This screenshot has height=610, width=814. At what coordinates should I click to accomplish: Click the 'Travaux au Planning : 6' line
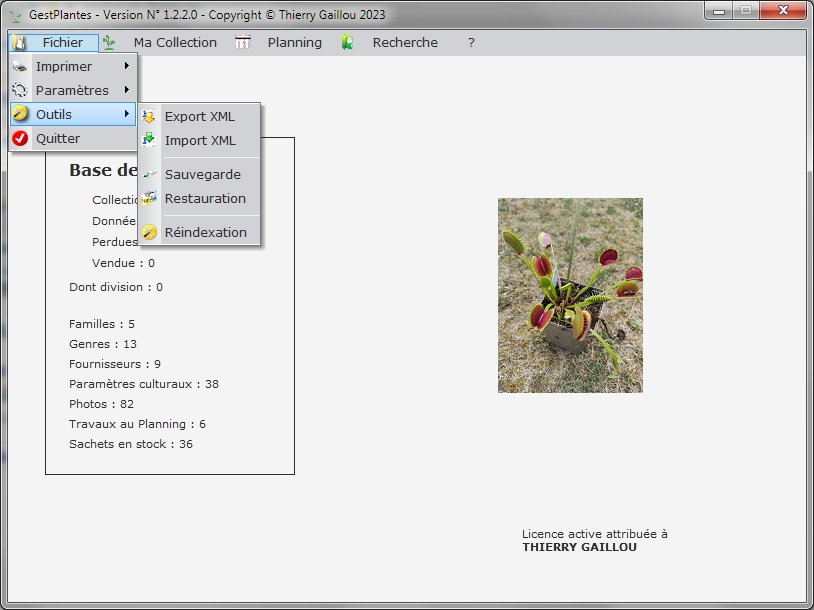137,424
